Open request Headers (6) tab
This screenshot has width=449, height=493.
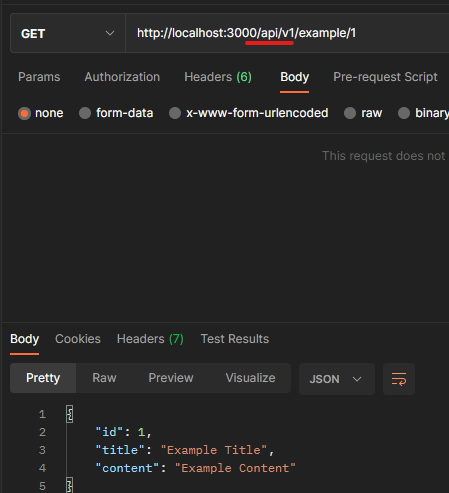pos(218,77)
